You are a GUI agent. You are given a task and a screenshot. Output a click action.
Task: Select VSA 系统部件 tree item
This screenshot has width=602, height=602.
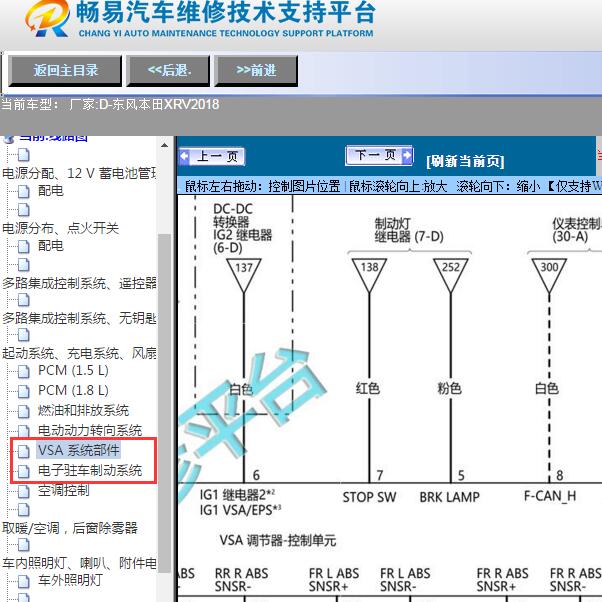pyautogui.click(x=79, y=450)
